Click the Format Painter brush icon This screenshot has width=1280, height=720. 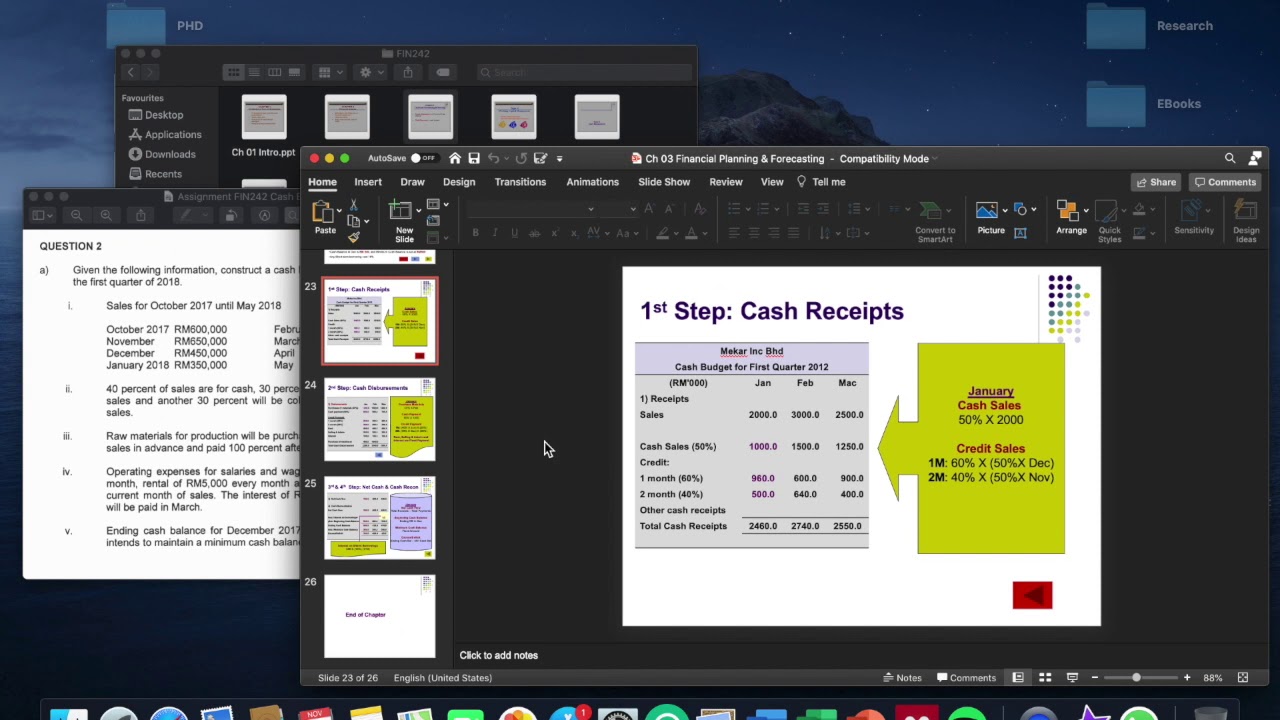pyautogui.click(x=353, y=237)
